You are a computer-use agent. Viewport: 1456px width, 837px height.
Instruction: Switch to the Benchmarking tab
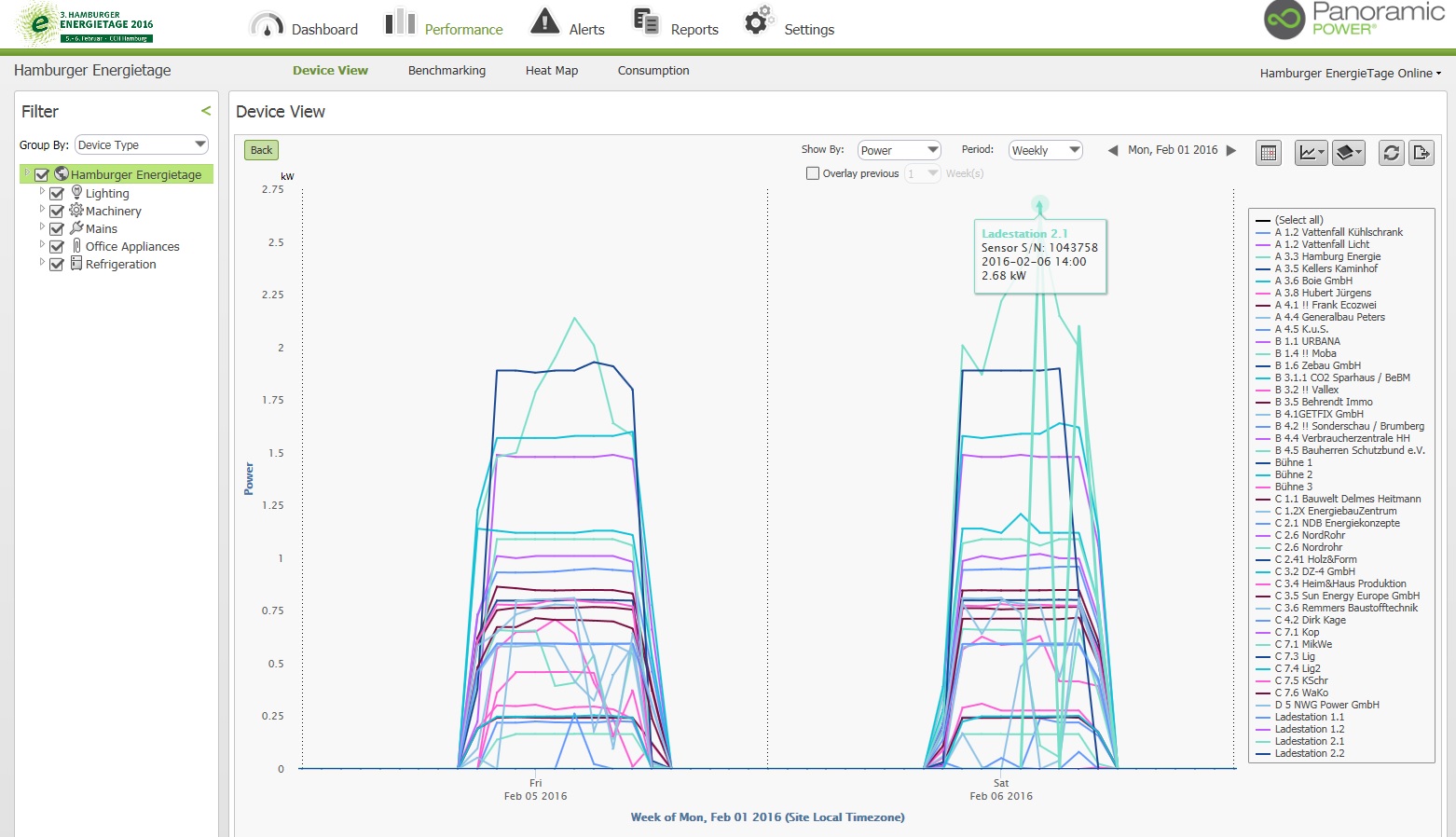446,71
